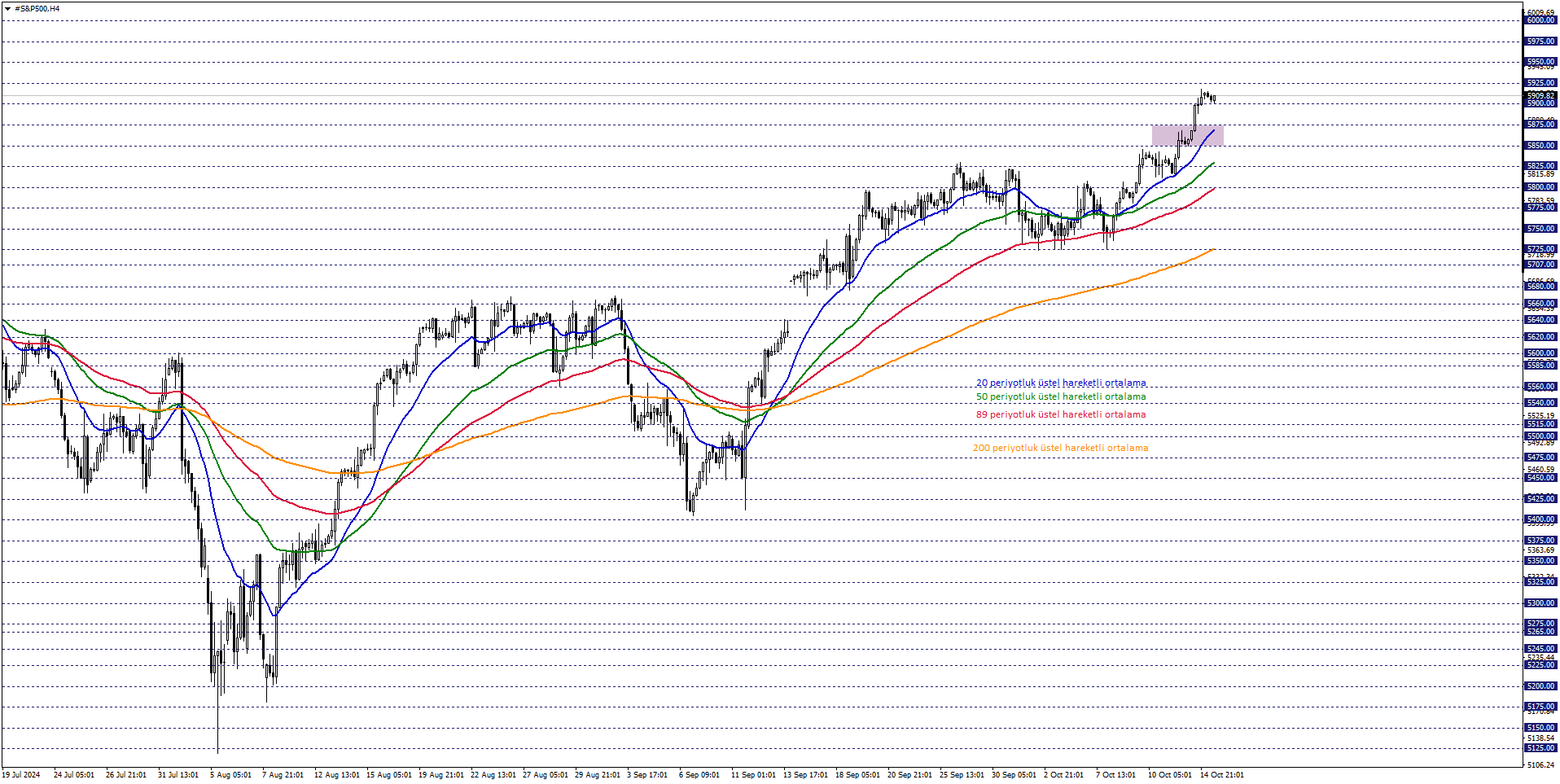Click the '27 Aug 05:01' time axis label
Screen dimensions: 1560x784
tap(545, 775)
